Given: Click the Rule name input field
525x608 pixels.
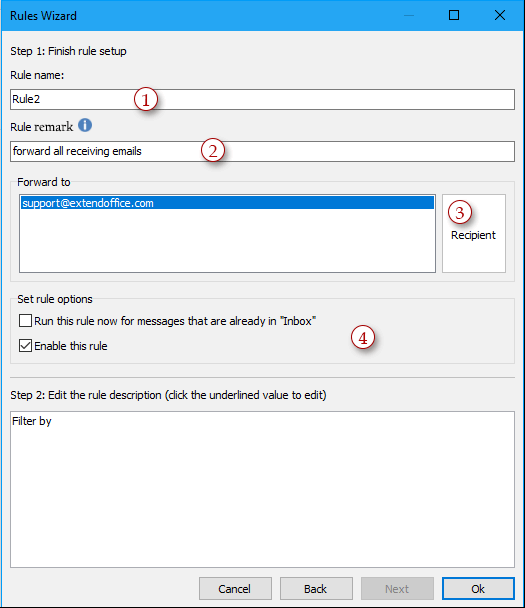Looking at the screenshot, I should [x=262, y=99].
